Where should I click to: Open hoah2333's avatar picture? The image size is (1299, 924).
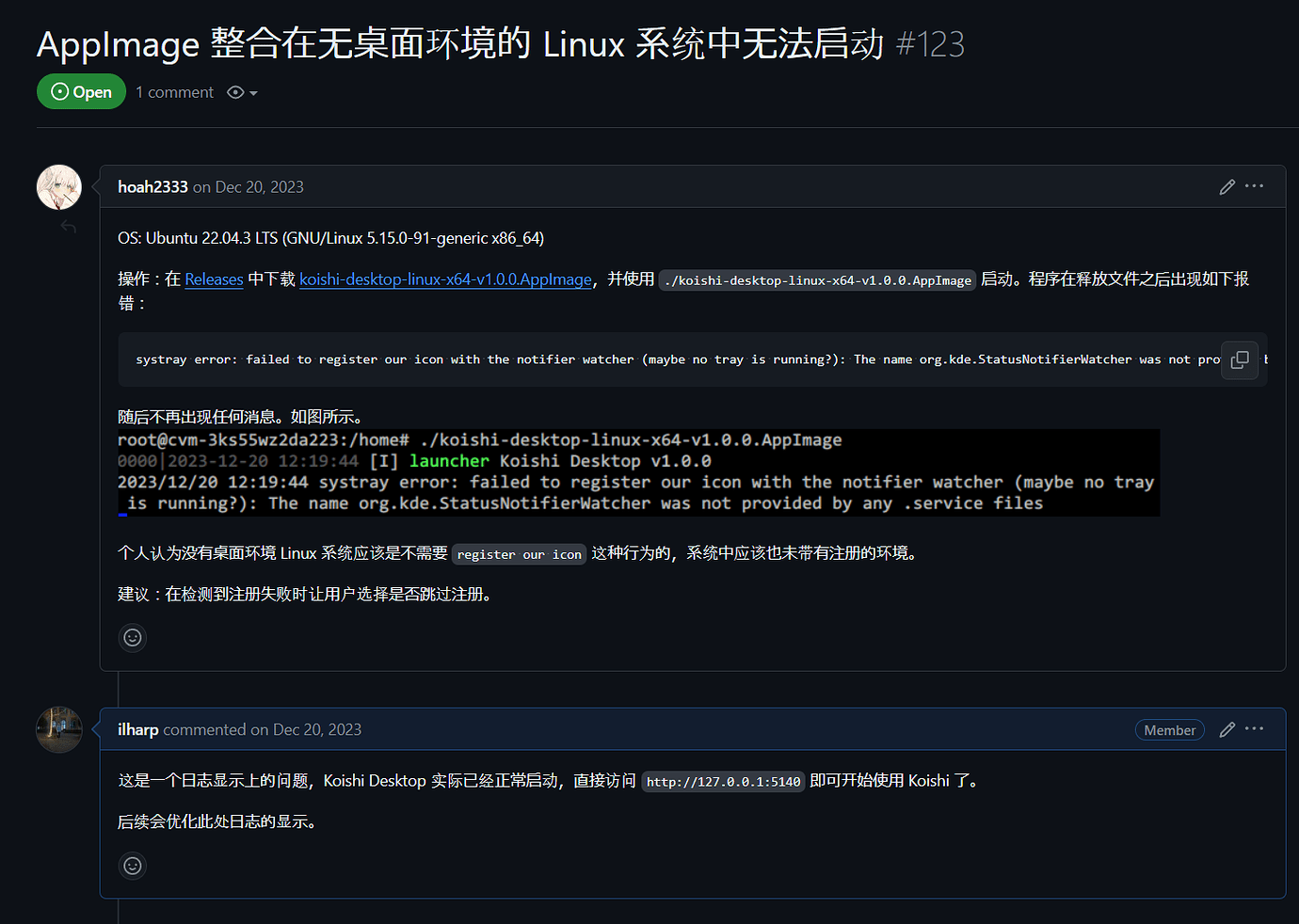point(59,187)
